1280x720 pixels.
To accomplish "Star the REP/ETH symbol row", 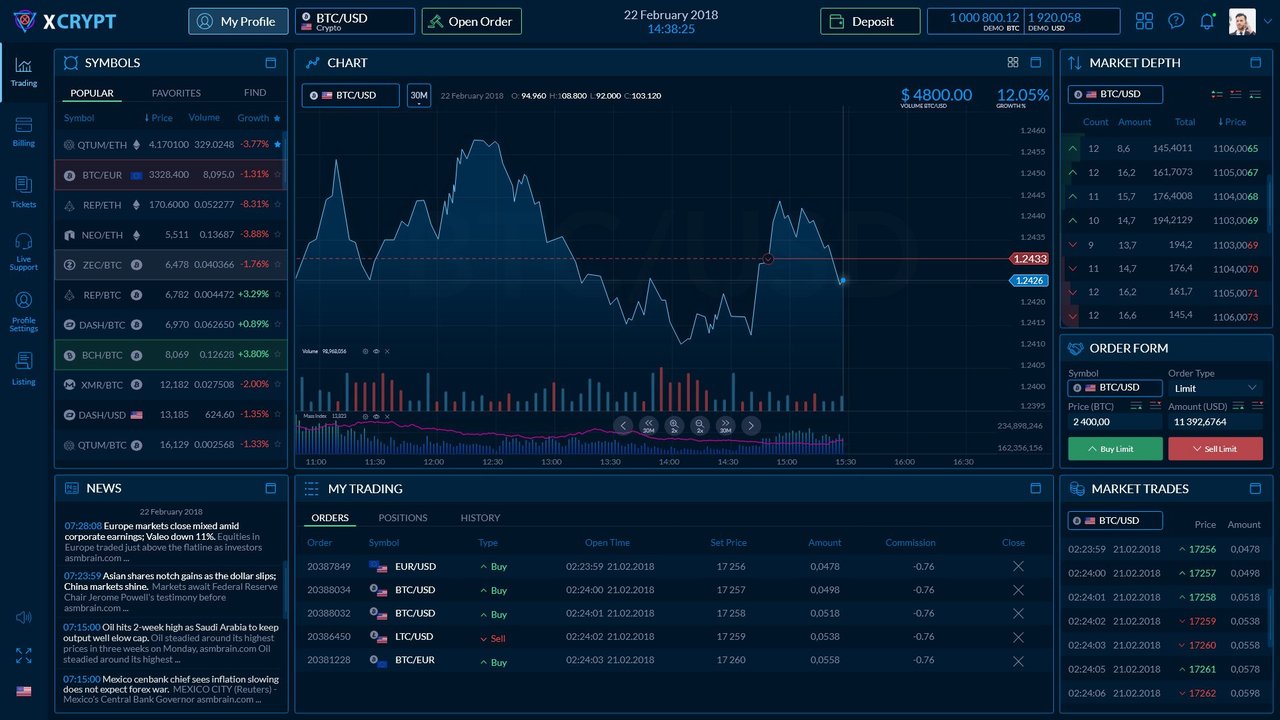I will (278, 204).
